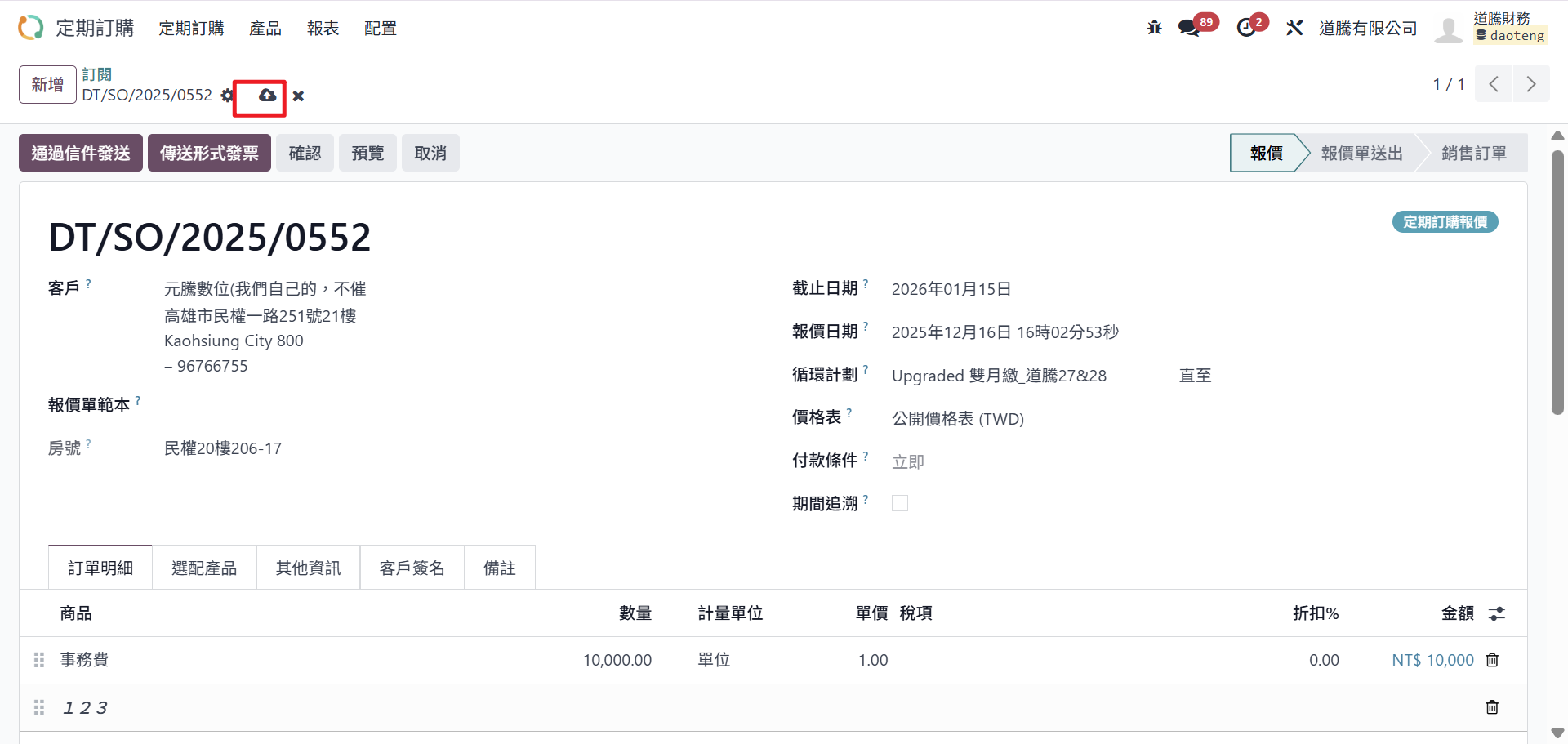Click the vertical page scrollbar
Image resolution: width=1568 pixels, height=744 pixels.
click(1557, 282)
